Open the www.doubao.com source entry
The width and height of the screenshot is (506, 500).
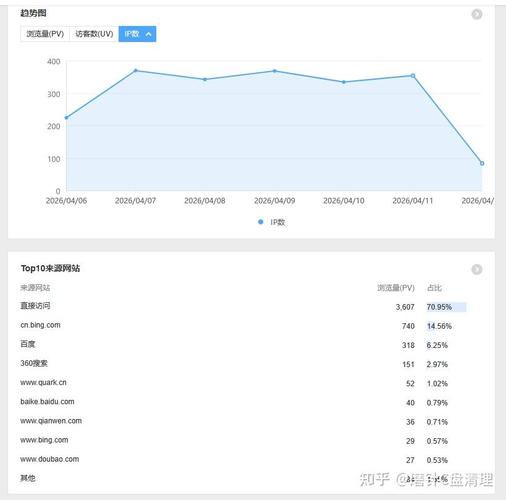(x=50, y=459)
